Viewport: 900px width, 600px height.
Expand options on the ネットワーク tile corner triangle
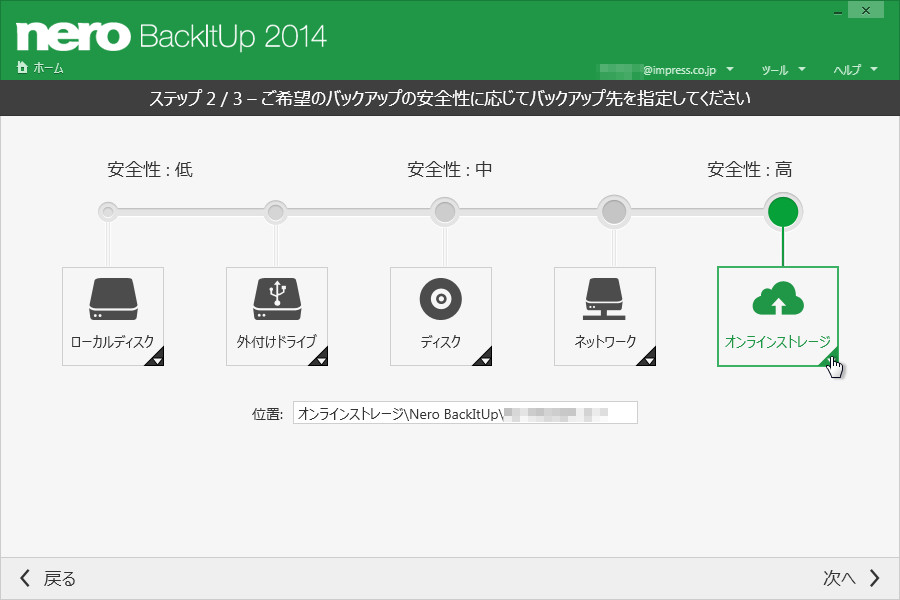click(648, 358)
